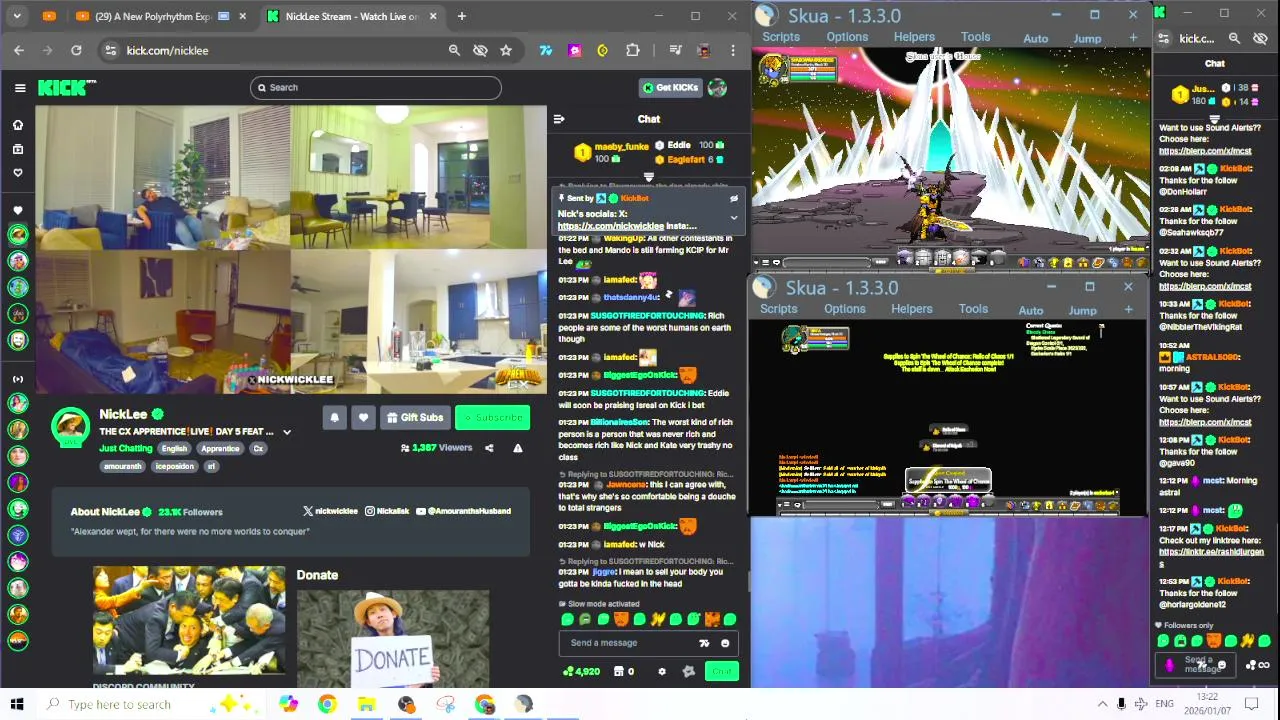Open Tools menu in bottom Skua window
Viewport: 1280px width, 720px height.
click(973, 309)
